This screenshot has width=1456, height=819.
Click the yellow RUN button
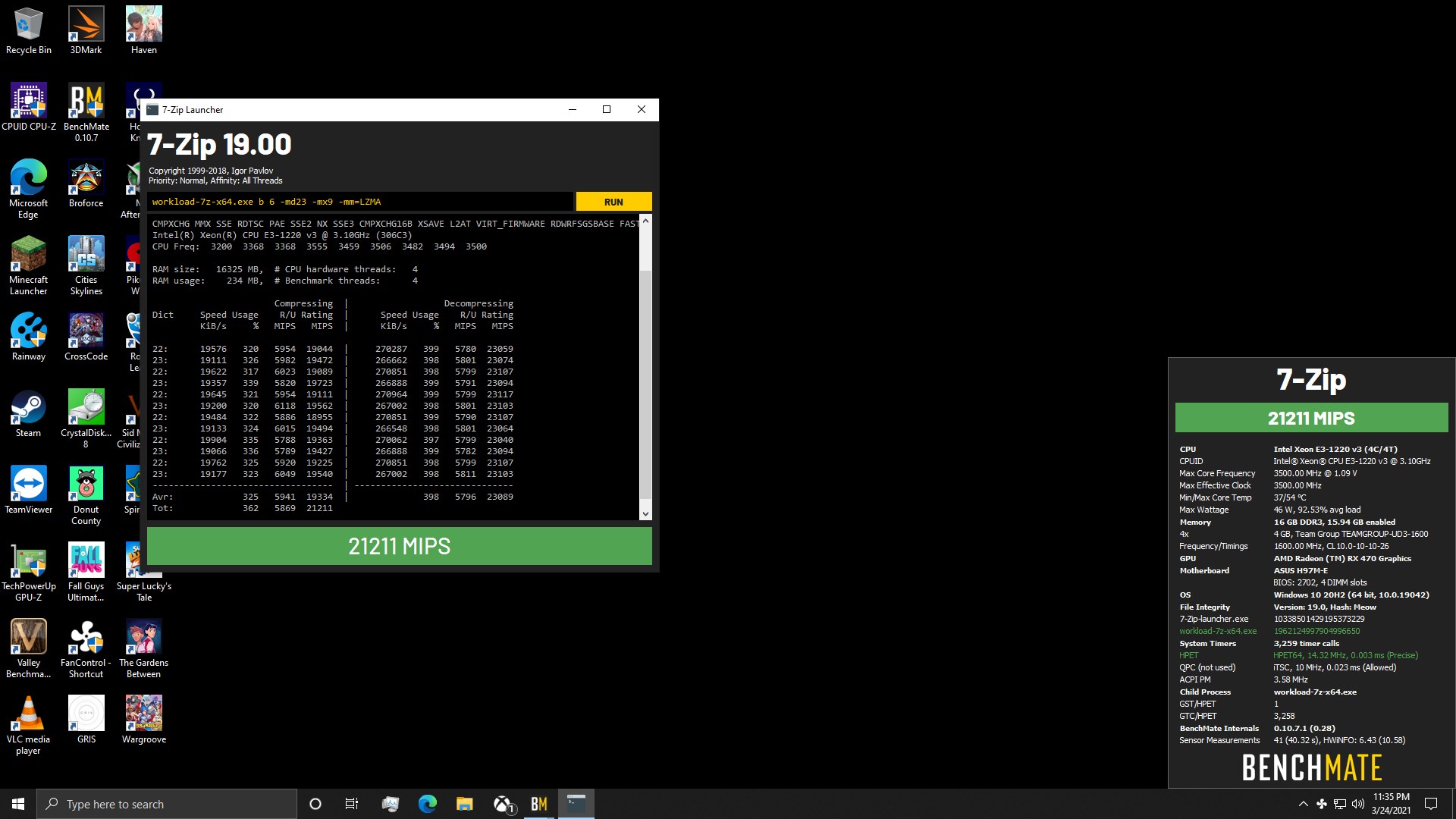(613, 202)
